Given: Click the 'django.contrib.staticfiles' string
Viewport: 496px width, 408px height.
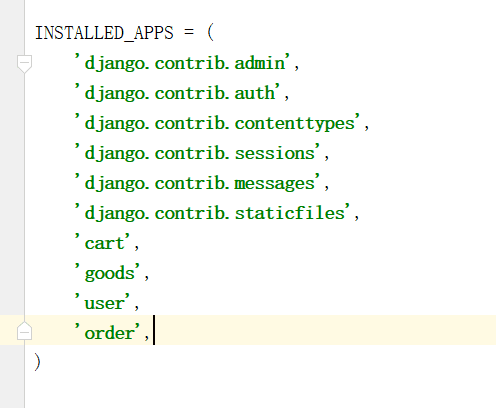Looking at the screenshot, I should pyautogui.click(x=212, y=213).
